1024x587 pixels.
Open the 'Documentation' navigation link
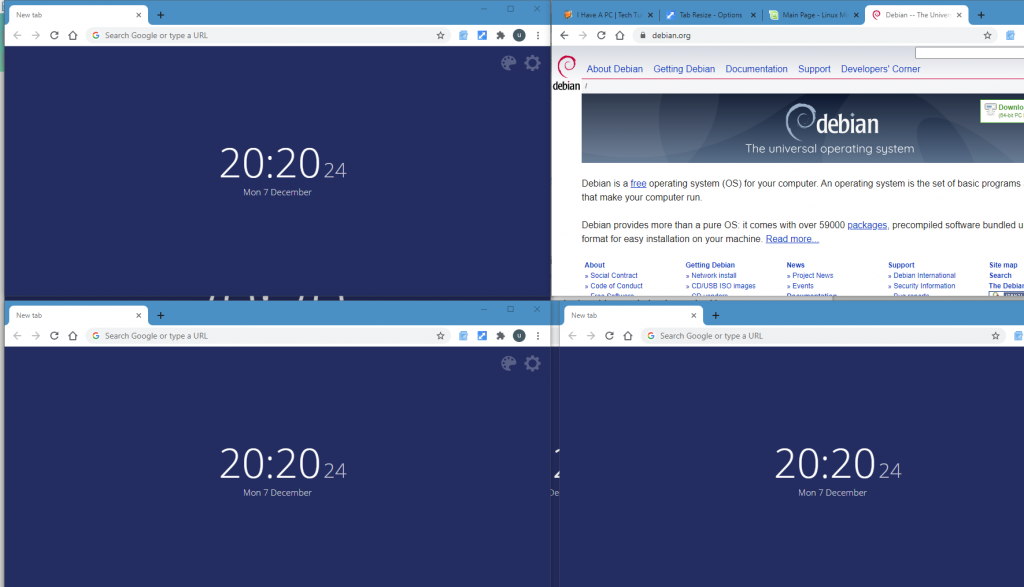point(756,69)
